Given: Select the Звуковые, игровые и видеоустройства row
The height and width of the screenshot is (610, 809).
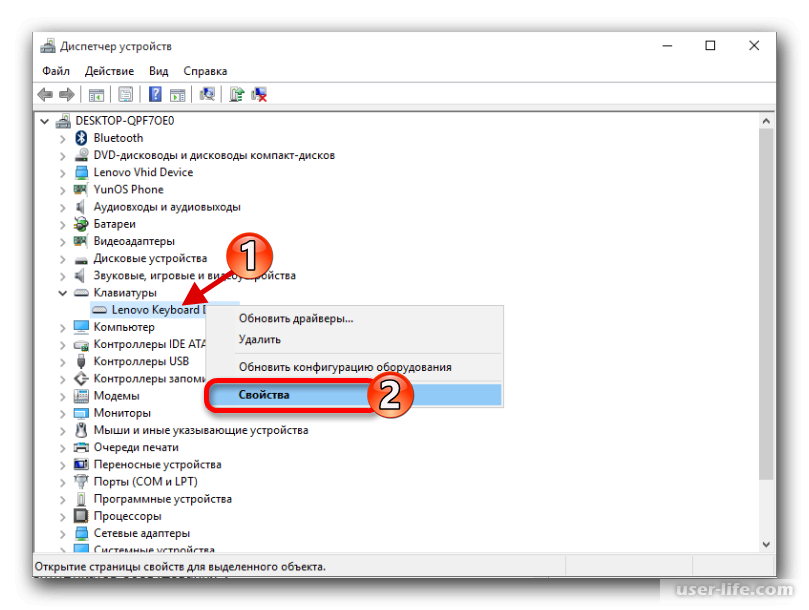Looking at the screenshot, I should pyautogui.click(x=194, y=276).
